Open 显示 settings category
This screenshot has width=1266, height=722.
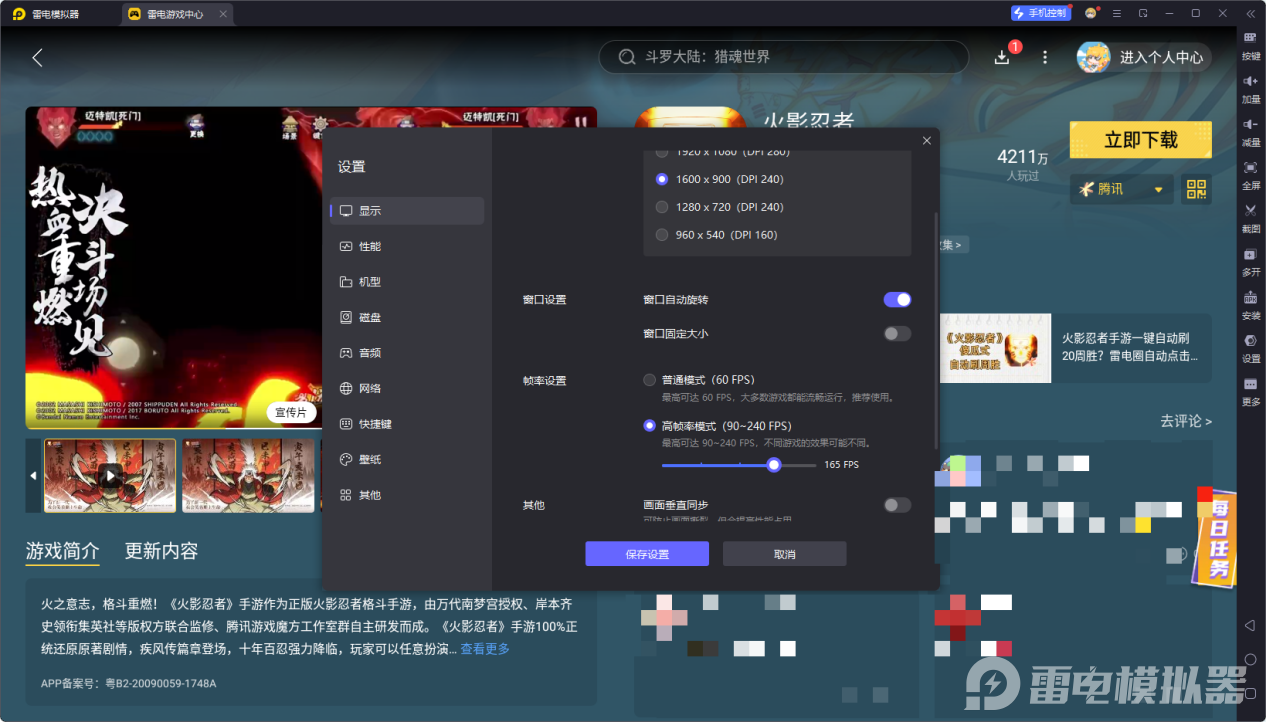pos(407,211)
